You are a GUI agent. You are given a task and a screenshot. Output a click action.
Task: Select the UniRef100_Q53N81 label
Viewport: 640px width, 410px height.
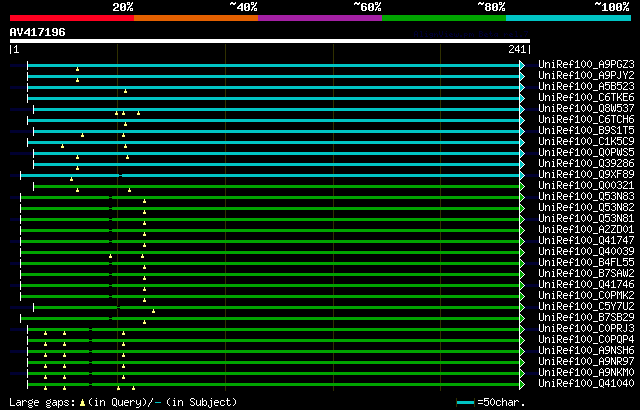pyautogui.click(x=586, y=219)
